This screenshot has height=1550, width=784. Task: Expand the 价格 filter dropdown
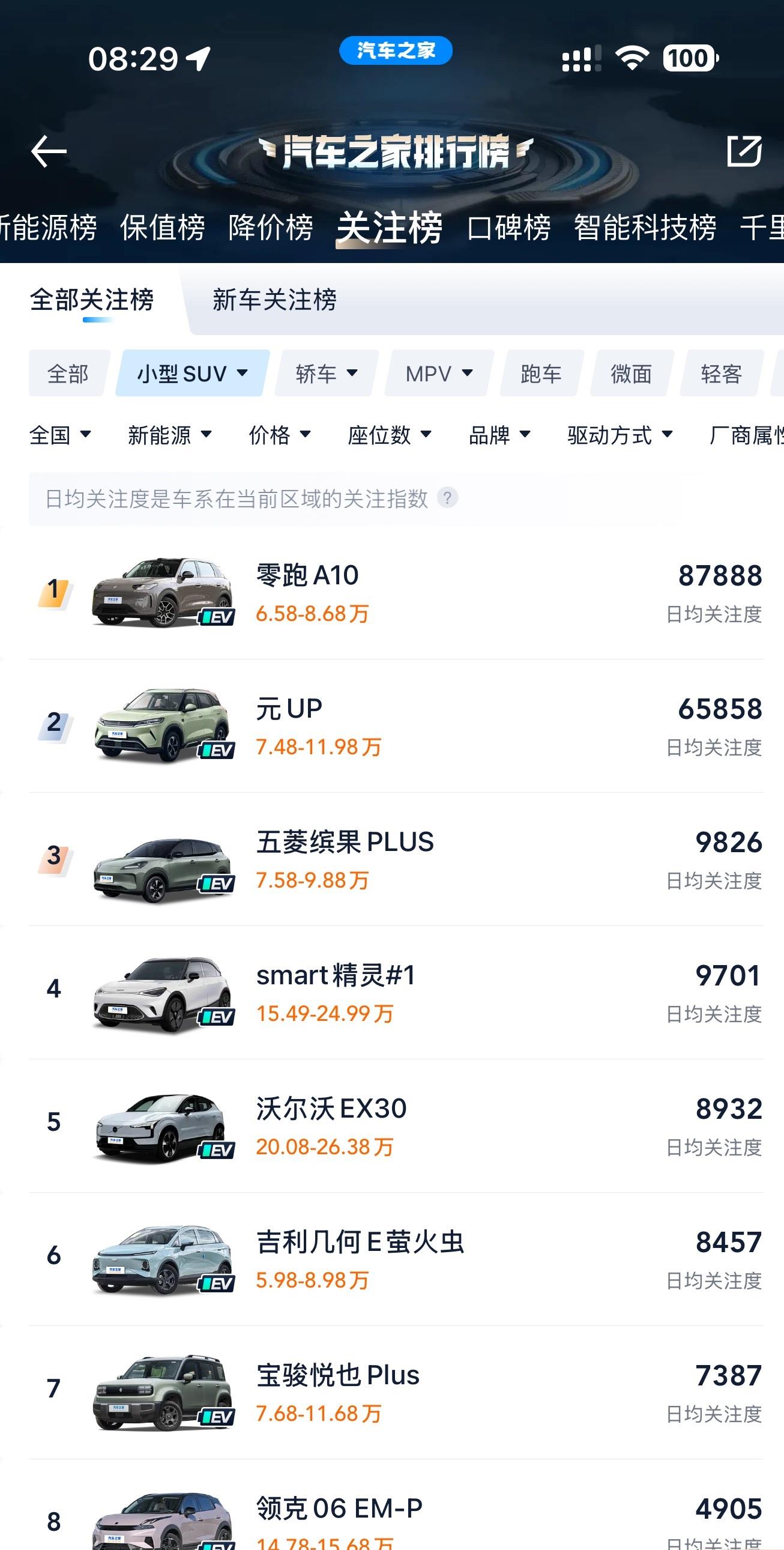tap(280, 434)
